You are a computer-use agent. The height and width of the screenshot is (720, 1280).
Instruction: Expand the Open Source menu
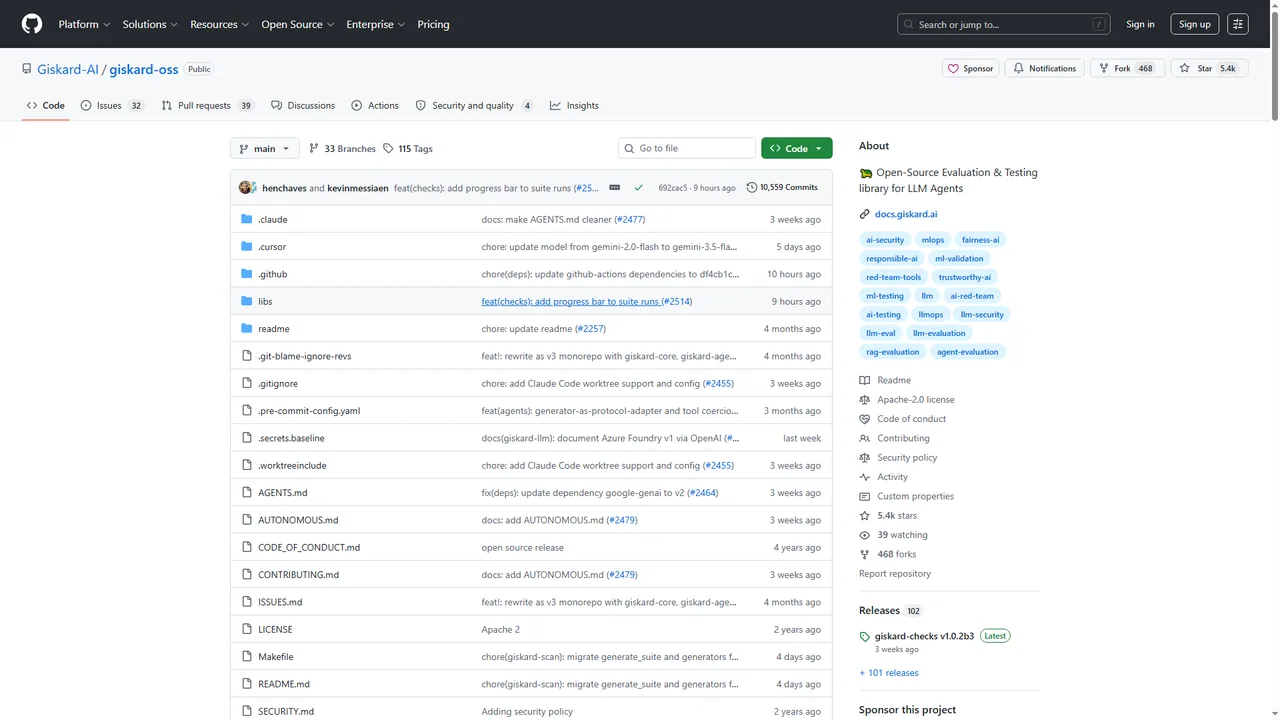coord(297,24)
